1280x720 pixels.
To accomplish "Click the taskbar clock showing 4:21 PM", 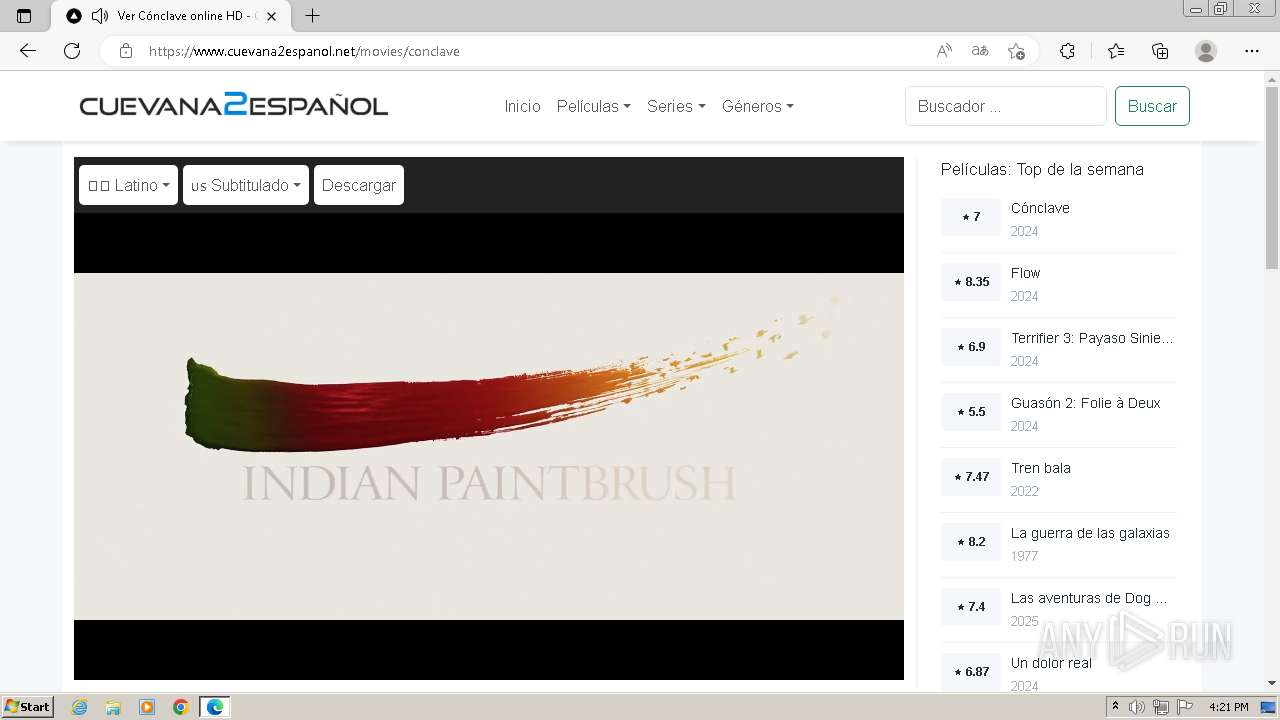I will click(1228, 707).
